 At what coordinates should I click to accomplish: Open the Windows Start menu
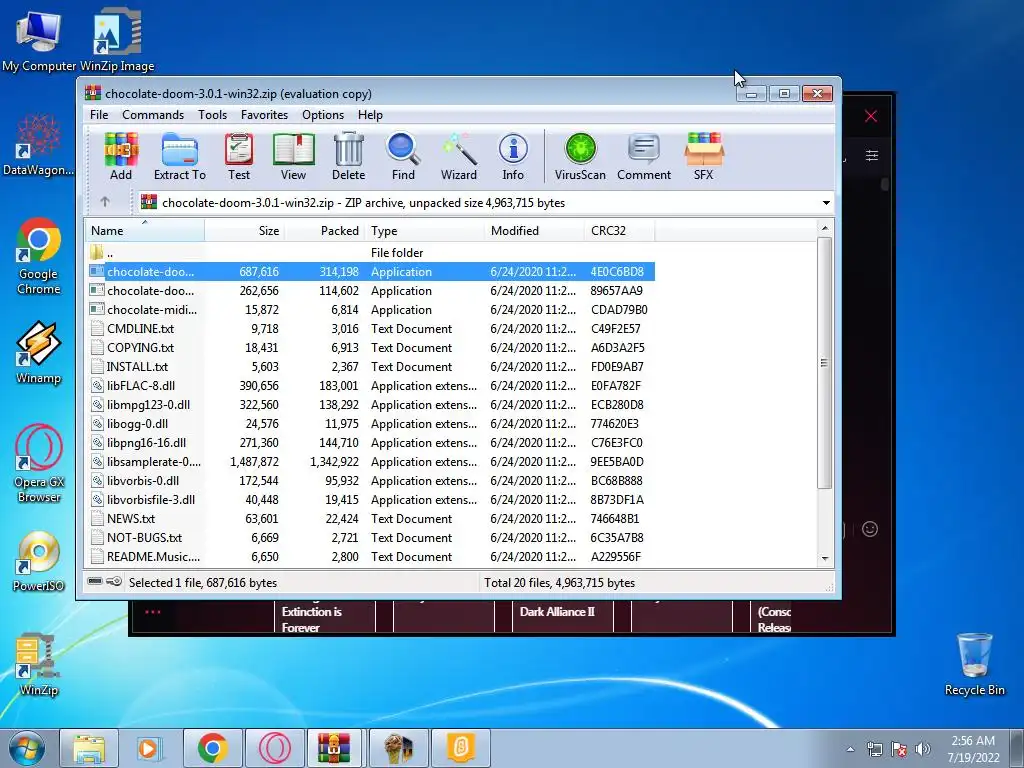[x=26, y=748]
